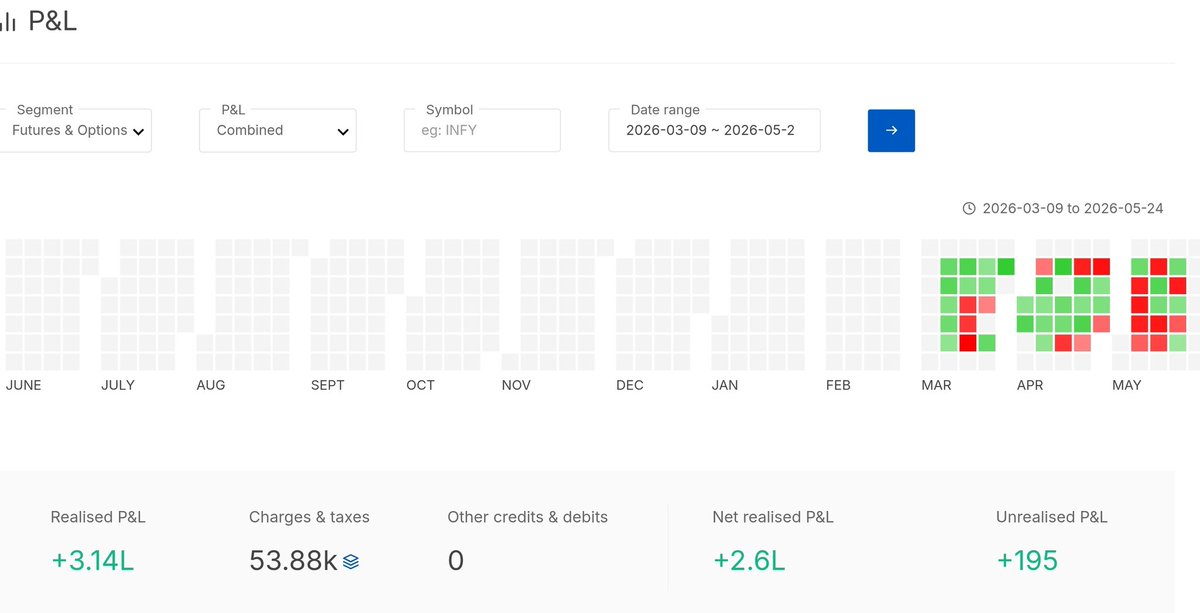Click the JUNE month label
This screenshot has height=613, width=1200.
coord(24,385)
